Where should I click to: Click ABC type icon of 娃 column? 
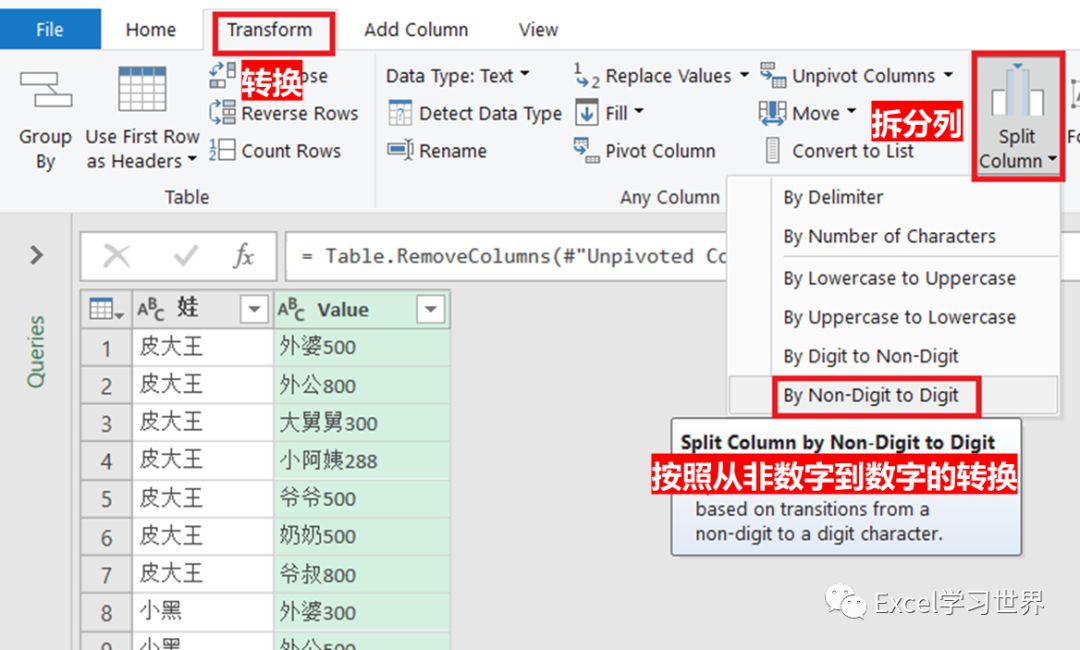pyautogui.click(x=151, y=310)
